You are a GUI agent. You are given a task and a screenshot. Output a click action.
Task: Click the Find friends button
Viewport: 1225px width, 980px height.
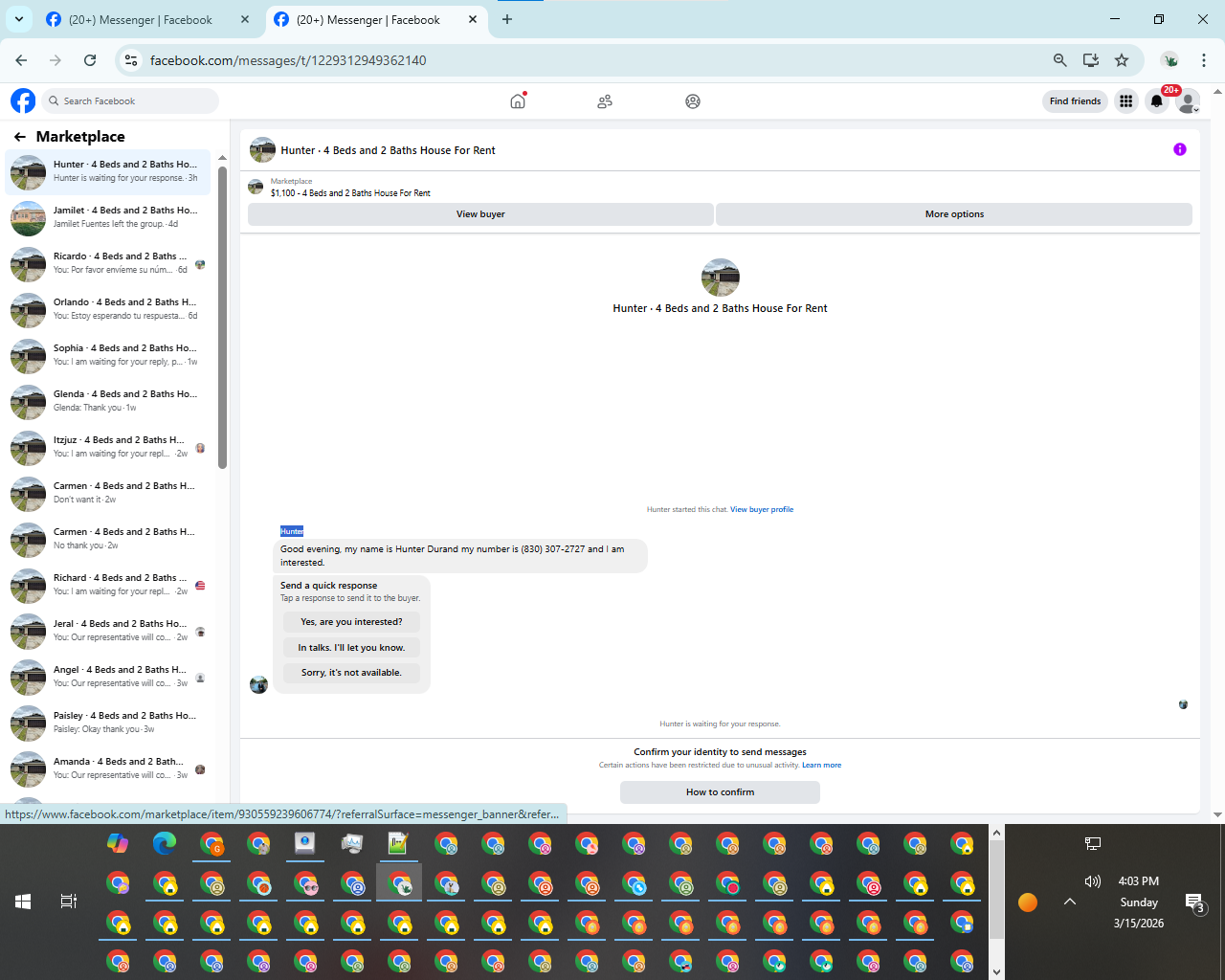pyautogui.click(x=1075, y=101)
